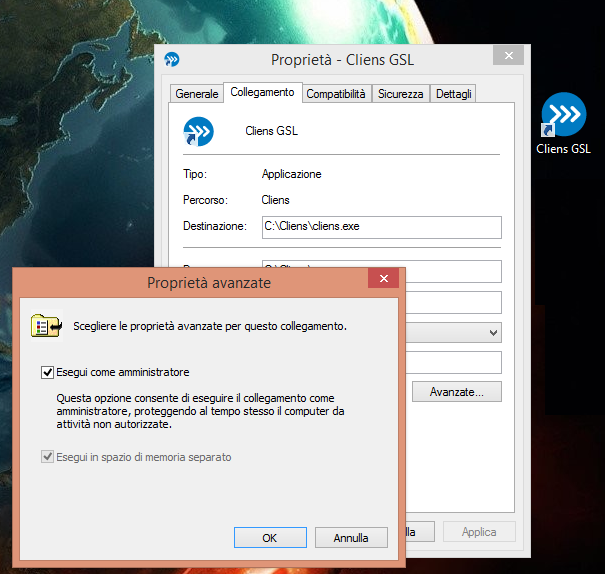Click the Avanzate... button
Viewport: 605px width, 574px height.
click(457, 392)
